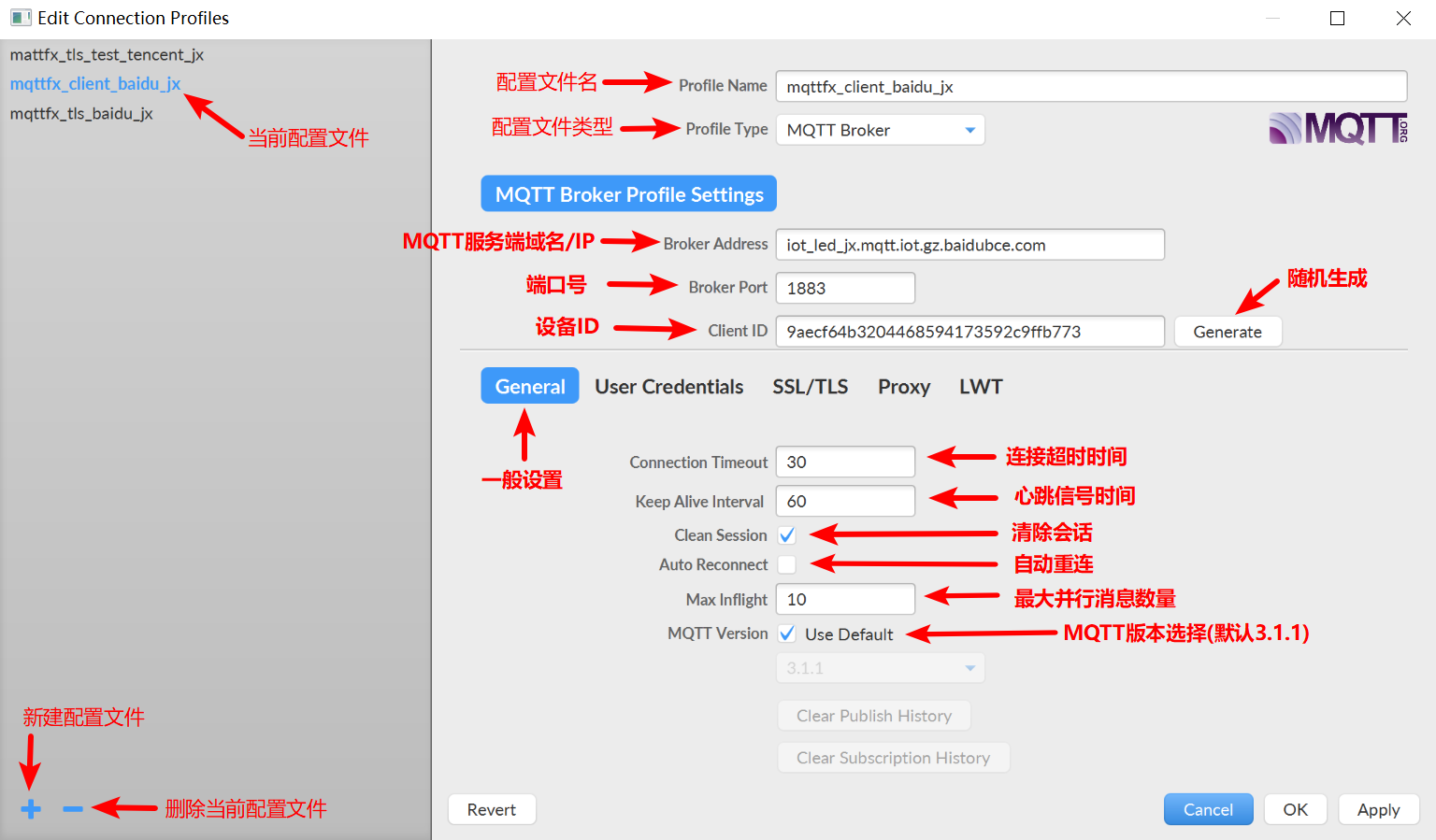This screenshot has width=1436, height=840.
Task: Switch to the LWT tab
Action: click(x=980, y=386)
